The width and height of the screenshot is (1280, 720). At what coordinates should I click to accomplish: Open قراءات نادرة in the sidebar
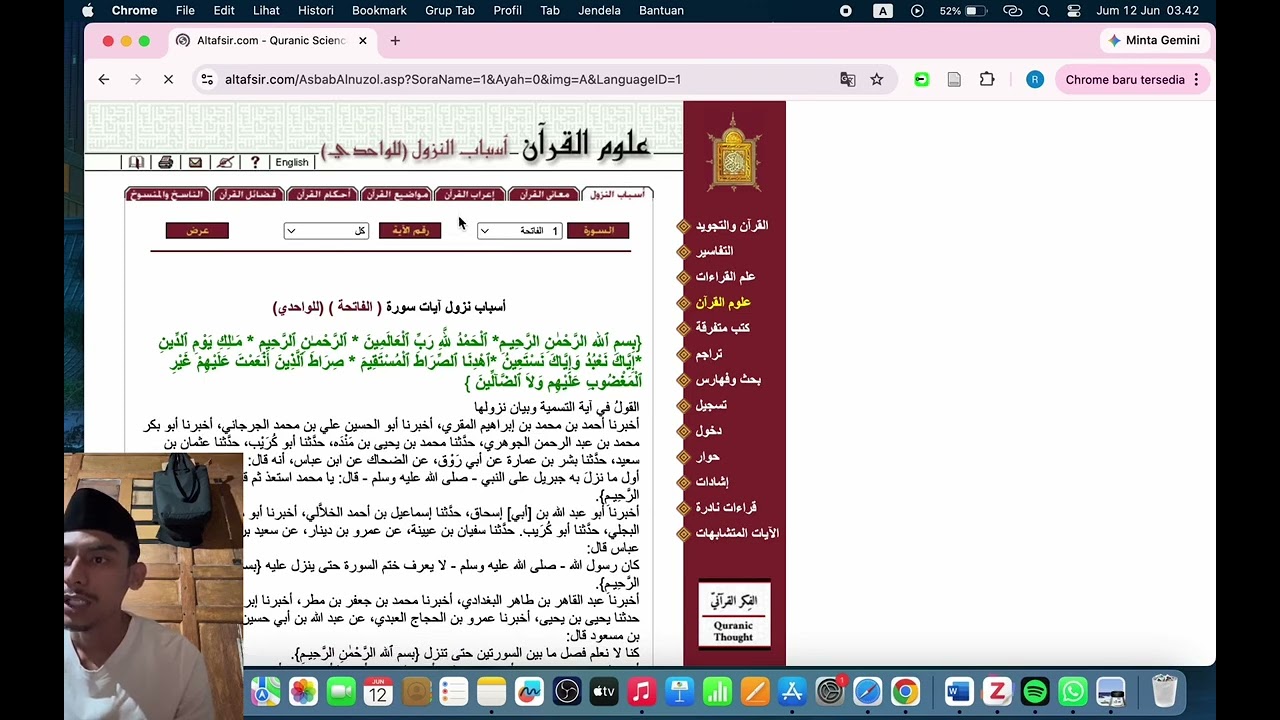(726, 508)
